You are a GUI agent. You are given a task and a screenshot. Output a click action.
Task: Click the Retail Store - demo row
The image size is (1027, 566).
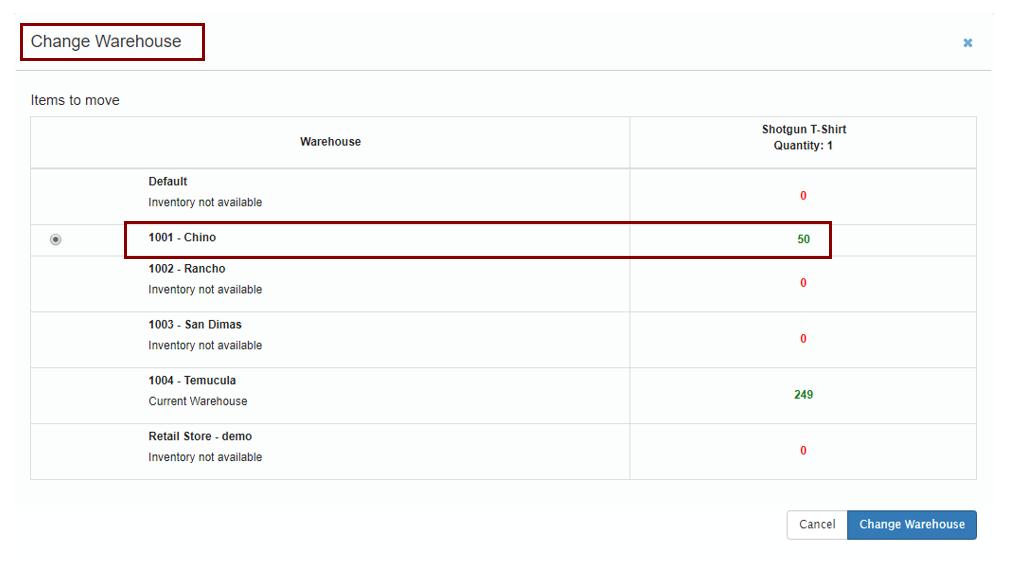[x=503, y=451]
